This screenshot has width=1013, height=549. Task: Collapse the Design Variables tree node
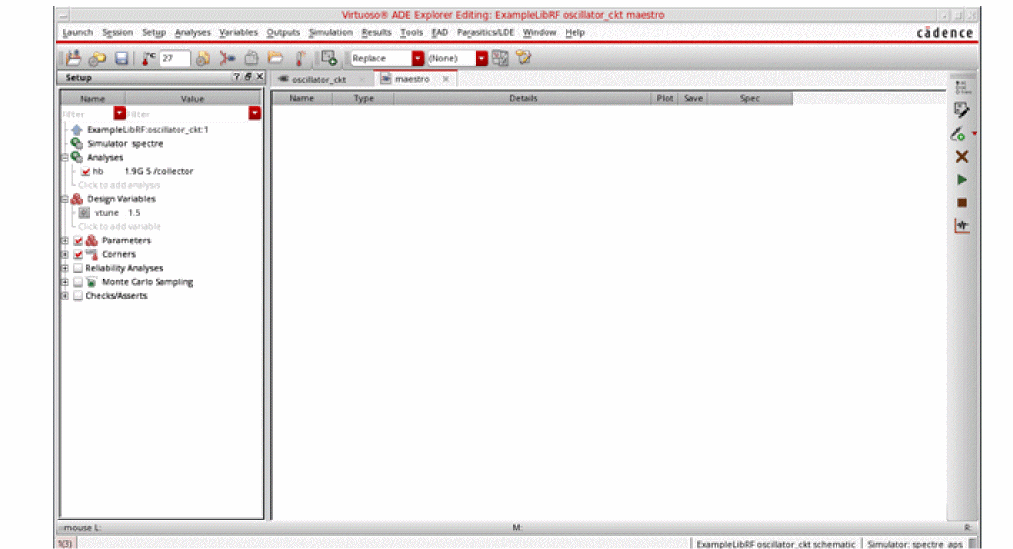pyautogui.click(x=65, y=199)
